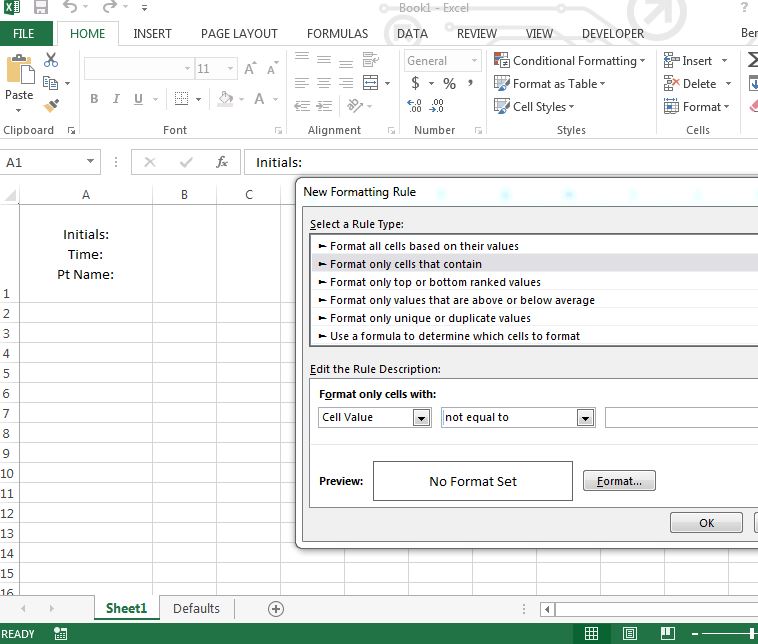Apply the cell Borders icon
This screenshot has width=758, height=644.
click(x=181, y=99)
